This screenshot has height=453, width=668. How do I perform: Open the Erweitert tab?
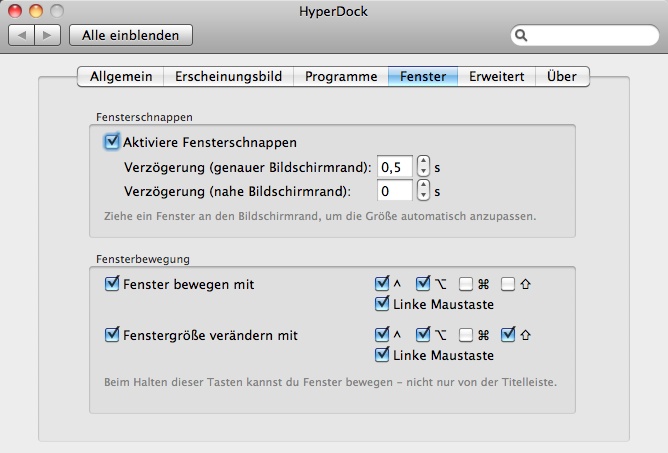496,76
